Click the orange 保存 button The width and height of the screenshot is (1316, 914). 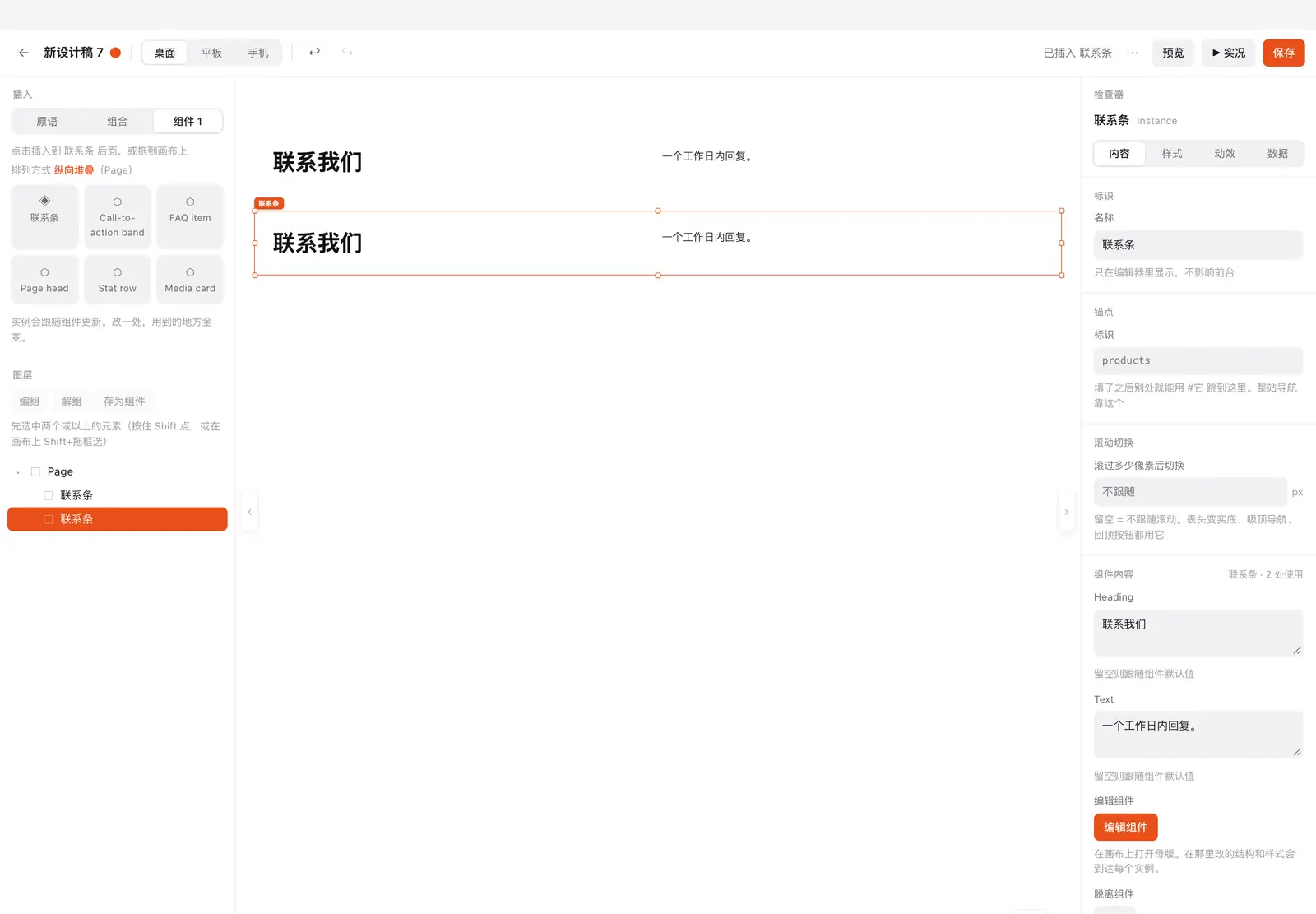pyautogui.click(x=1284, y=53)
